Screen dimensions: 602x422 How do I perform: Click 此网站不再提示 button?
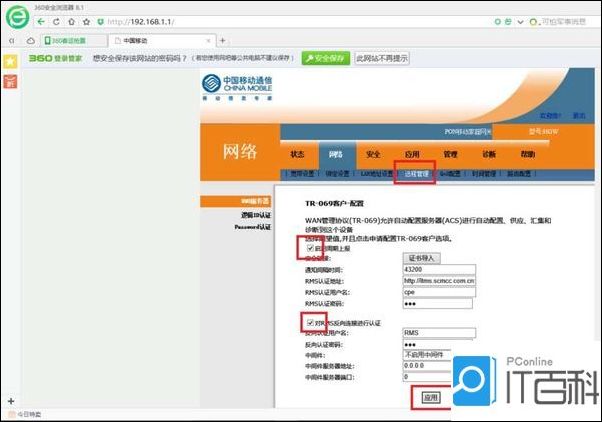point(382,58)
